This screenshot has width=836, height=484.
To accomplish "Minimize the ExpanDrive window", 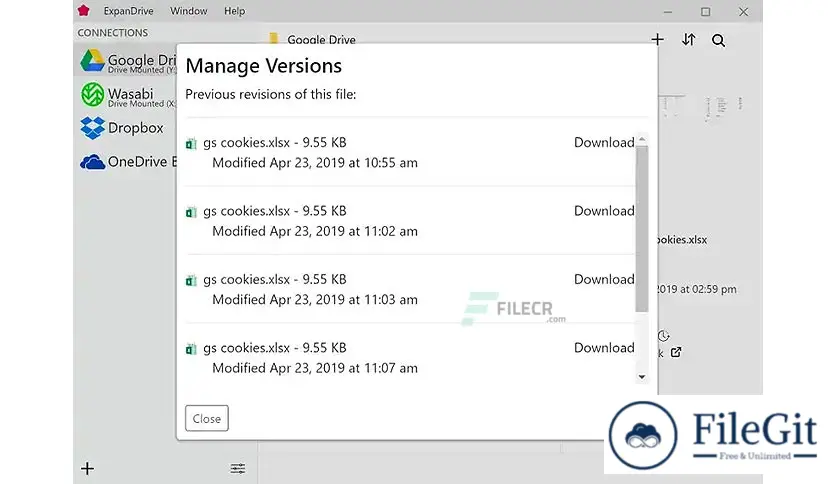I will [x=668, y=12].
